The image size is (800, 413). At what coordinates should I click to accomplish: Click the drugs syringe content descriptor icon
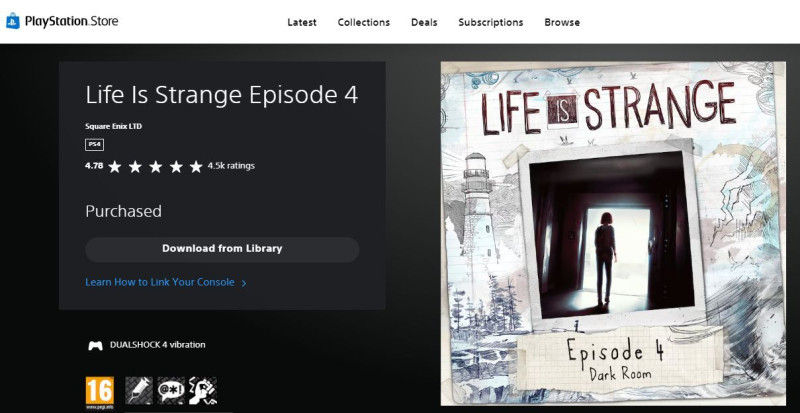click(139, 391)
